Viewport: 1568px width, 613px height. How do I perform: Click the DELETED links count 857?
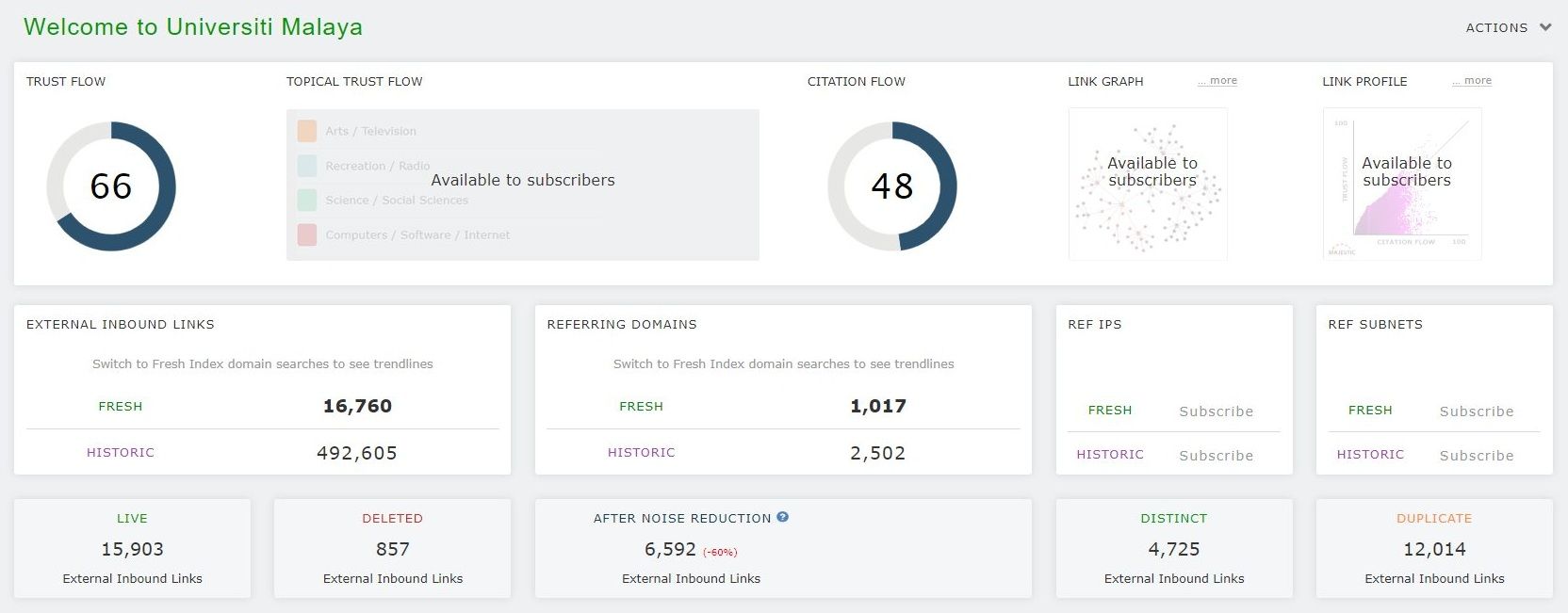pyautogui.click(x=393, y=549)
